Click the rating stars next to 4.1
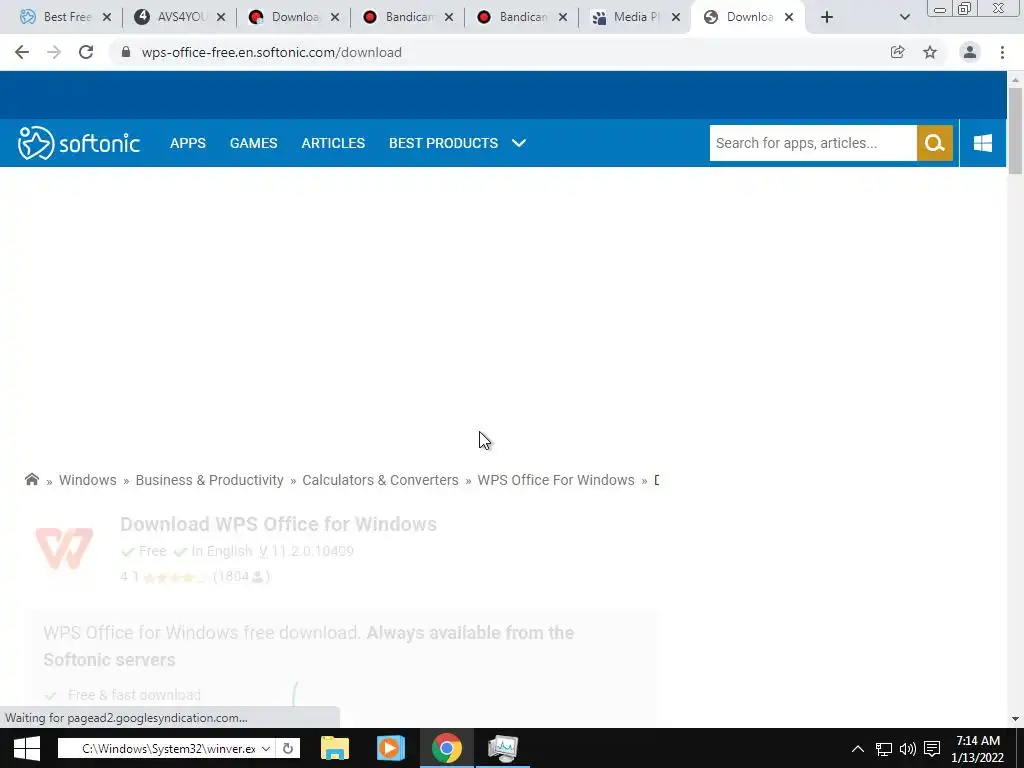The width and height of the screenshot is (1024, 768). (174, 577)
